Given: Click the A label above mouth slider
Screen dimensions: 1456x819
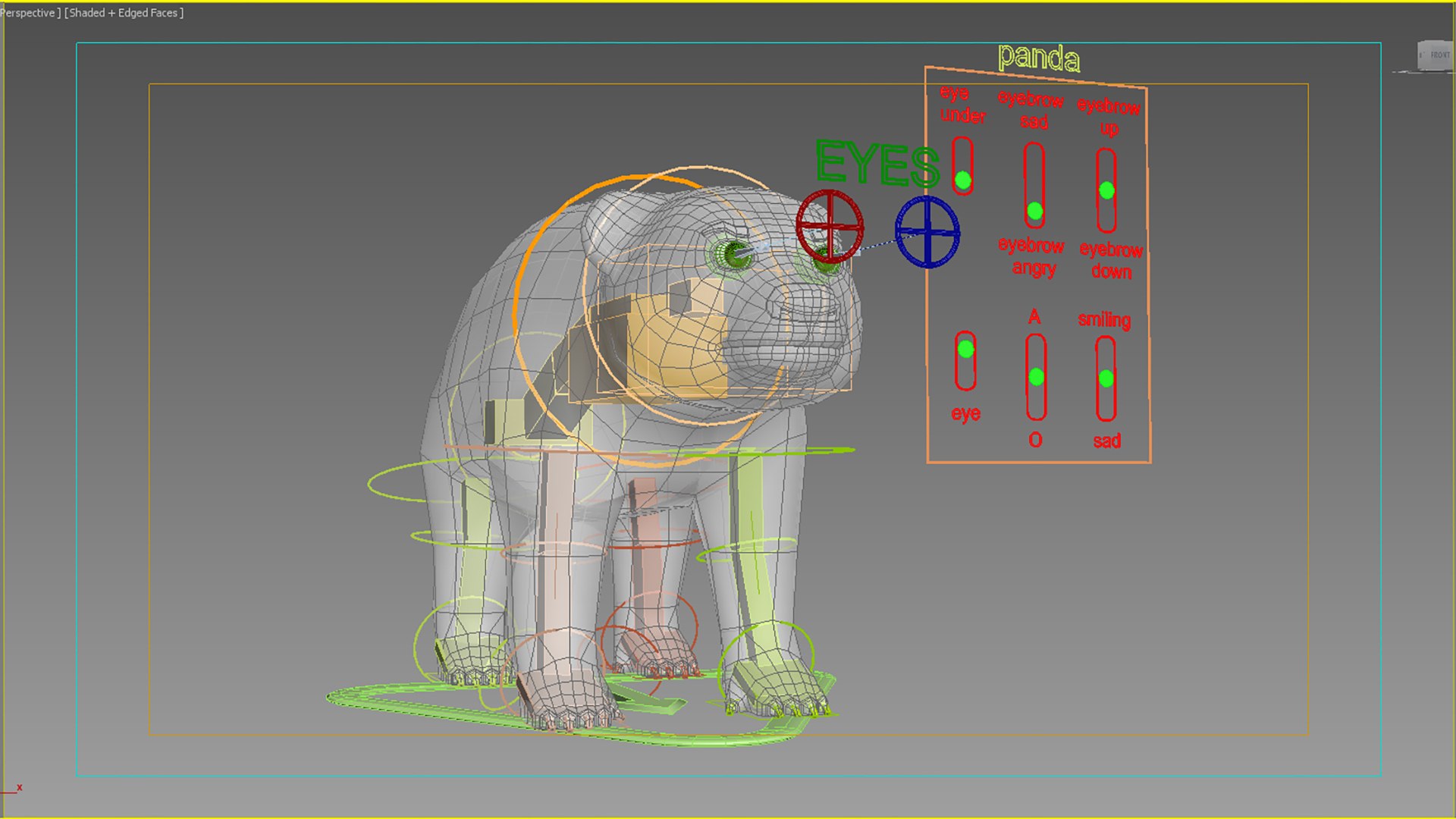Looking at the screenshot, I should [1034, 317].
